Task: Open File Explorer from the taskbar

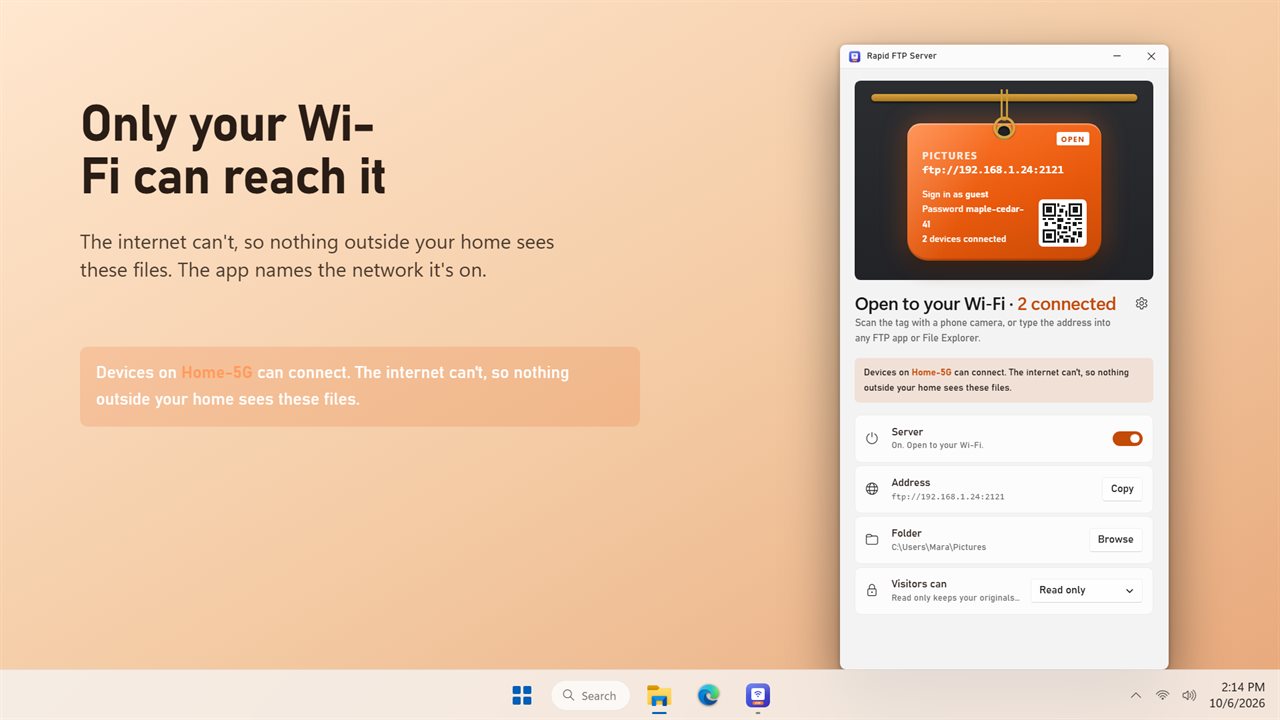Action: (658, 695)
